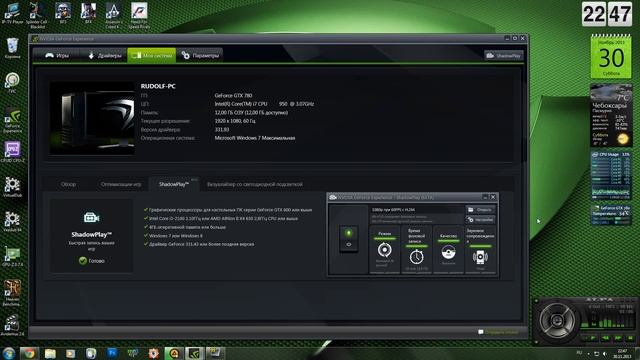Open the LED visualizer sub-tab
640x360 pixels.
click(x=255, y=184)
